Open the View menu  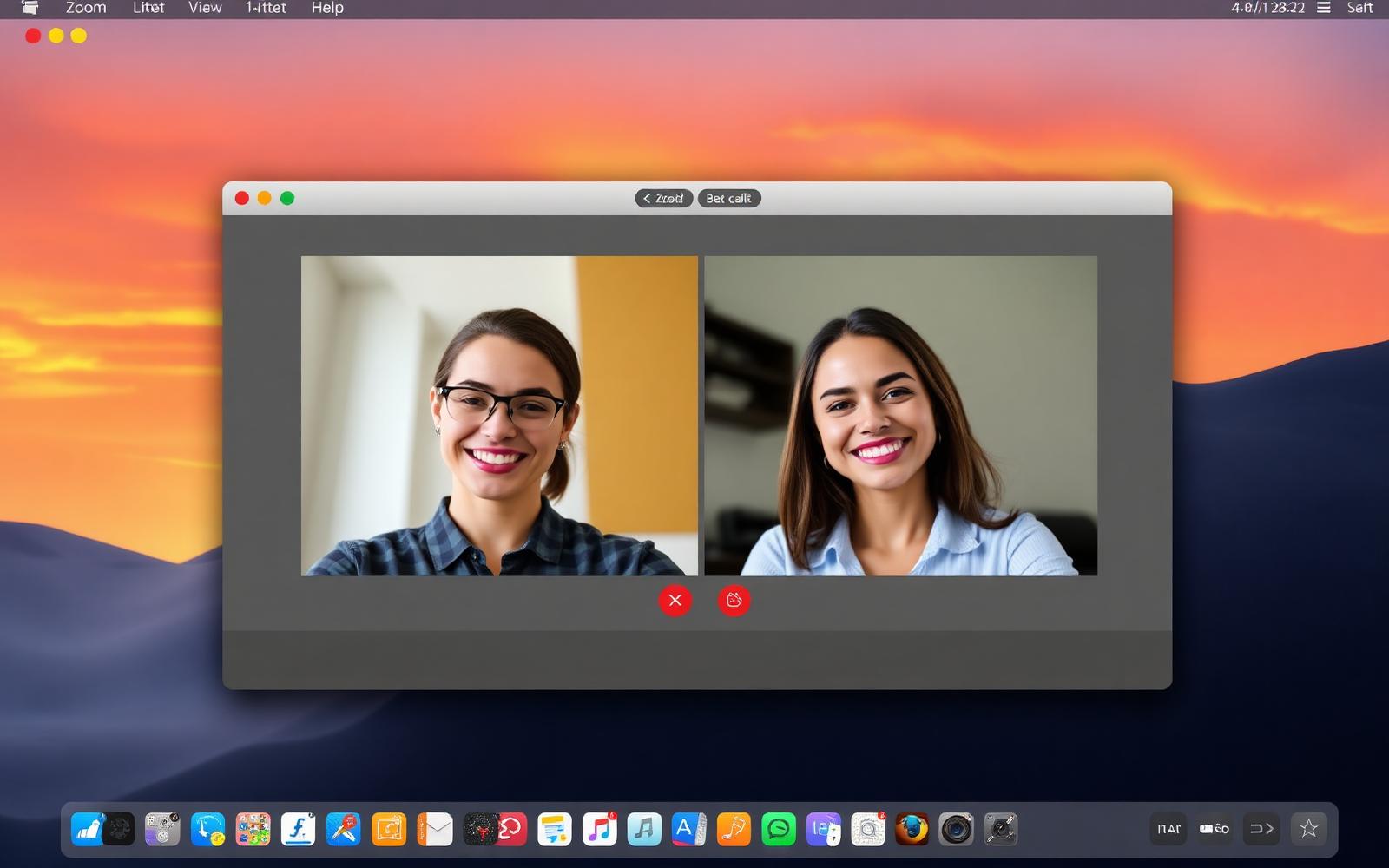click(205, 8)
